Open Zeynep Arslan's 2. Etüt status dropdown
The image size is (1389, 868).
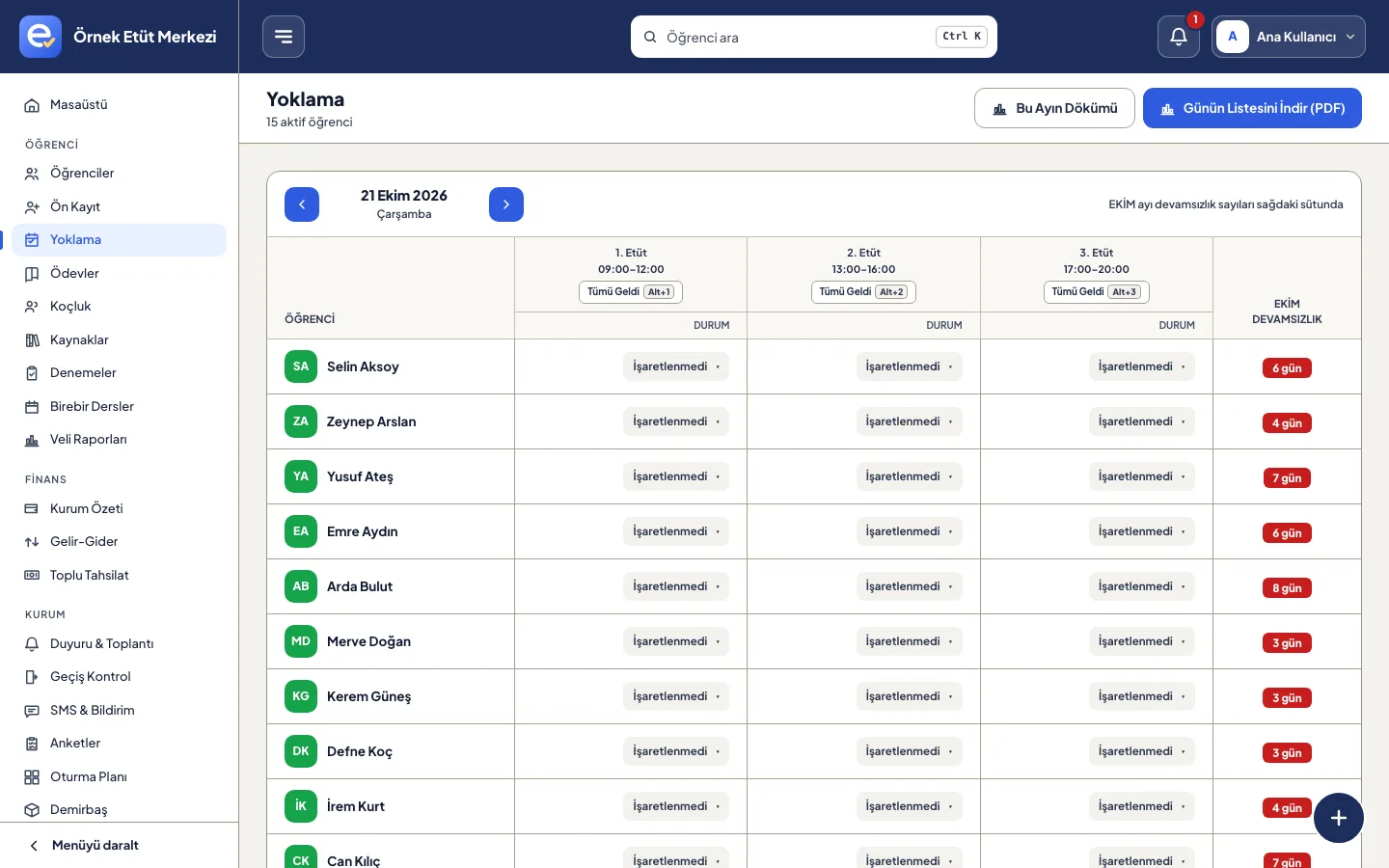[x=909, y=421]
